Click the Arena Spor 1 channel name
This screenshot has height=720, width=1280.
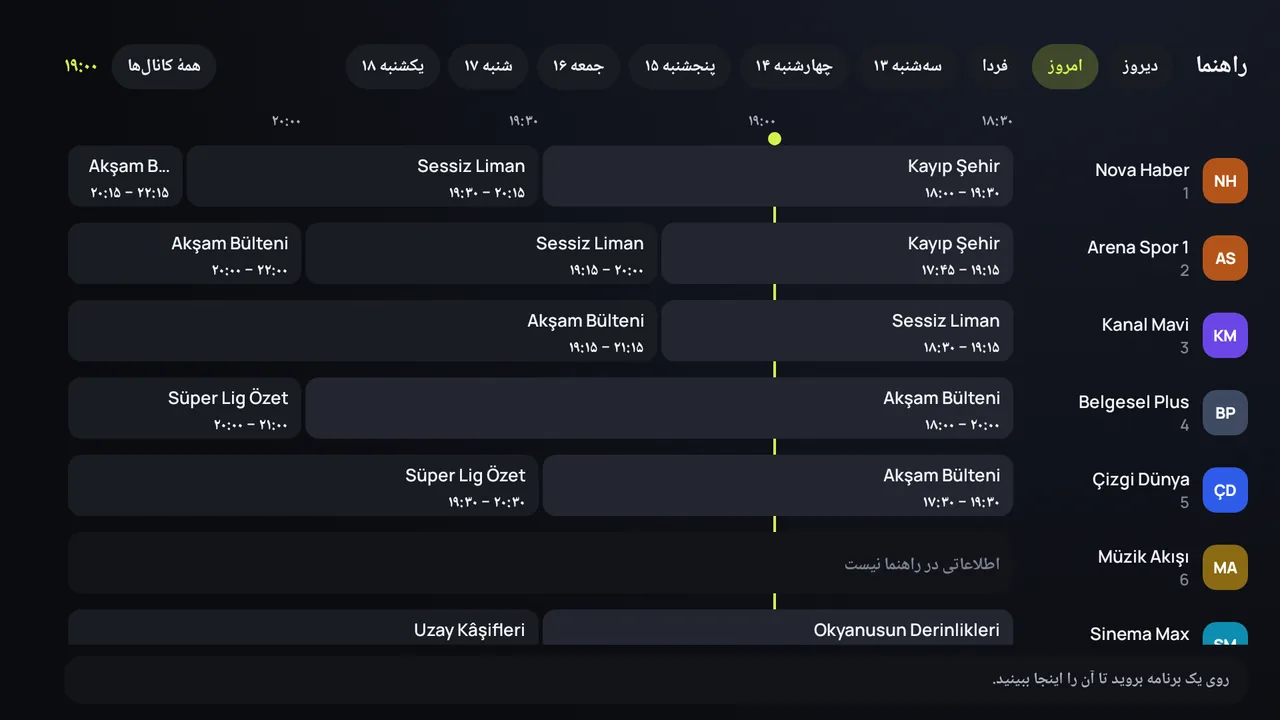click(x=1138, y=247)
